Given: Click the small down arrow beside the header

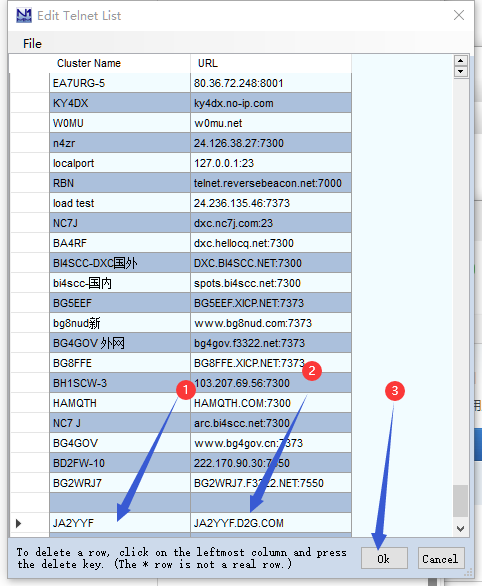Looking at the screenshot, I should point(461,71).
